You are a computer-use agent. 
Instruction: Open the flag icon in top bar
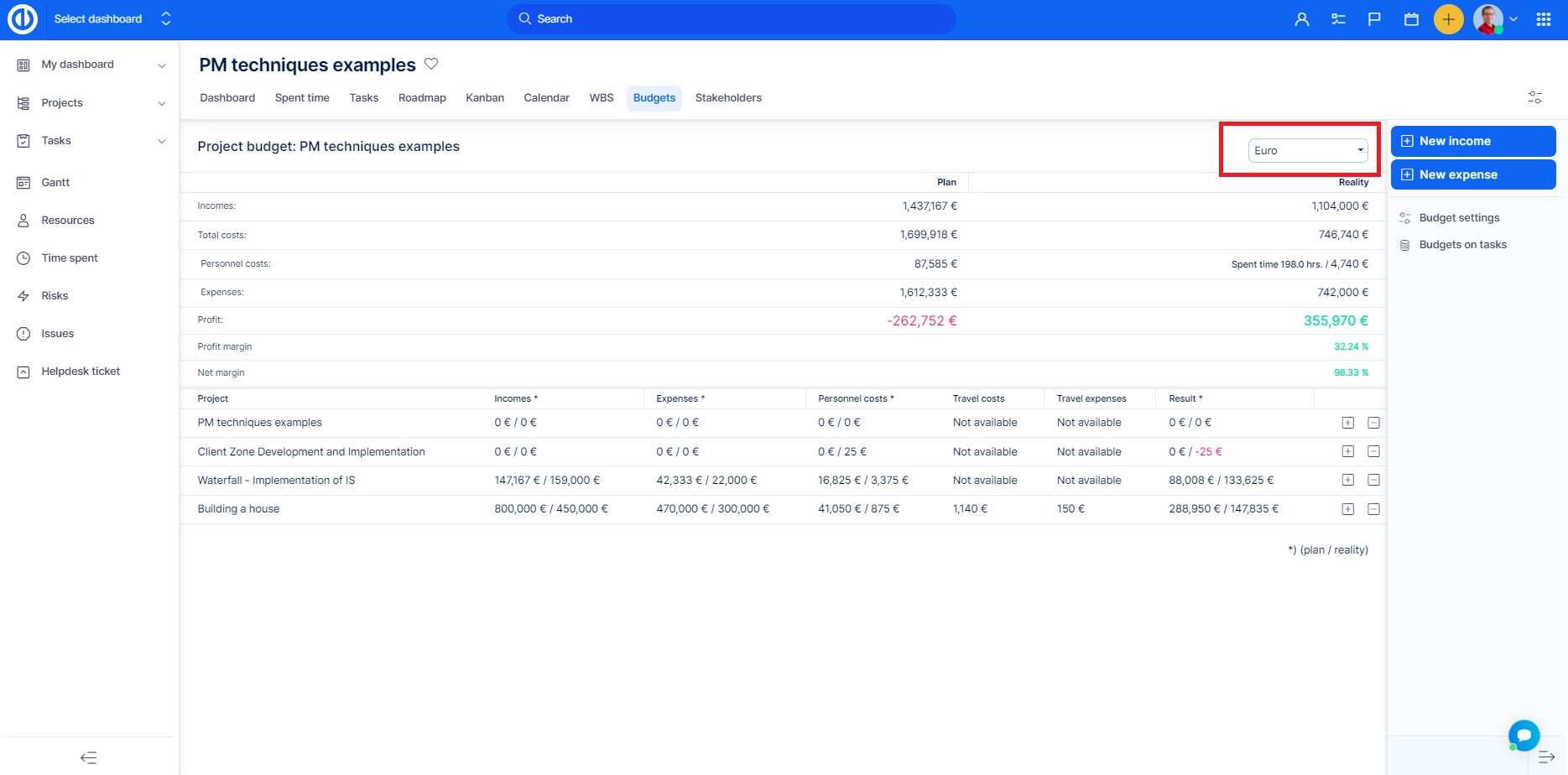1374,19
